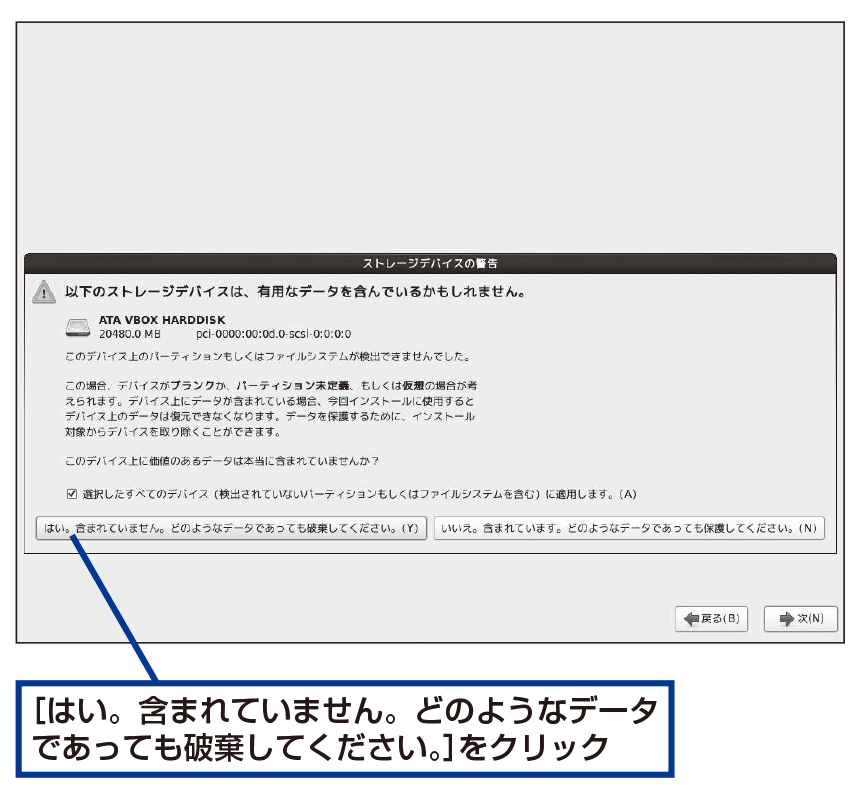Click the 以下のストレージデバイスは warning heading
860x800 pixels.
tap(296, 292)
